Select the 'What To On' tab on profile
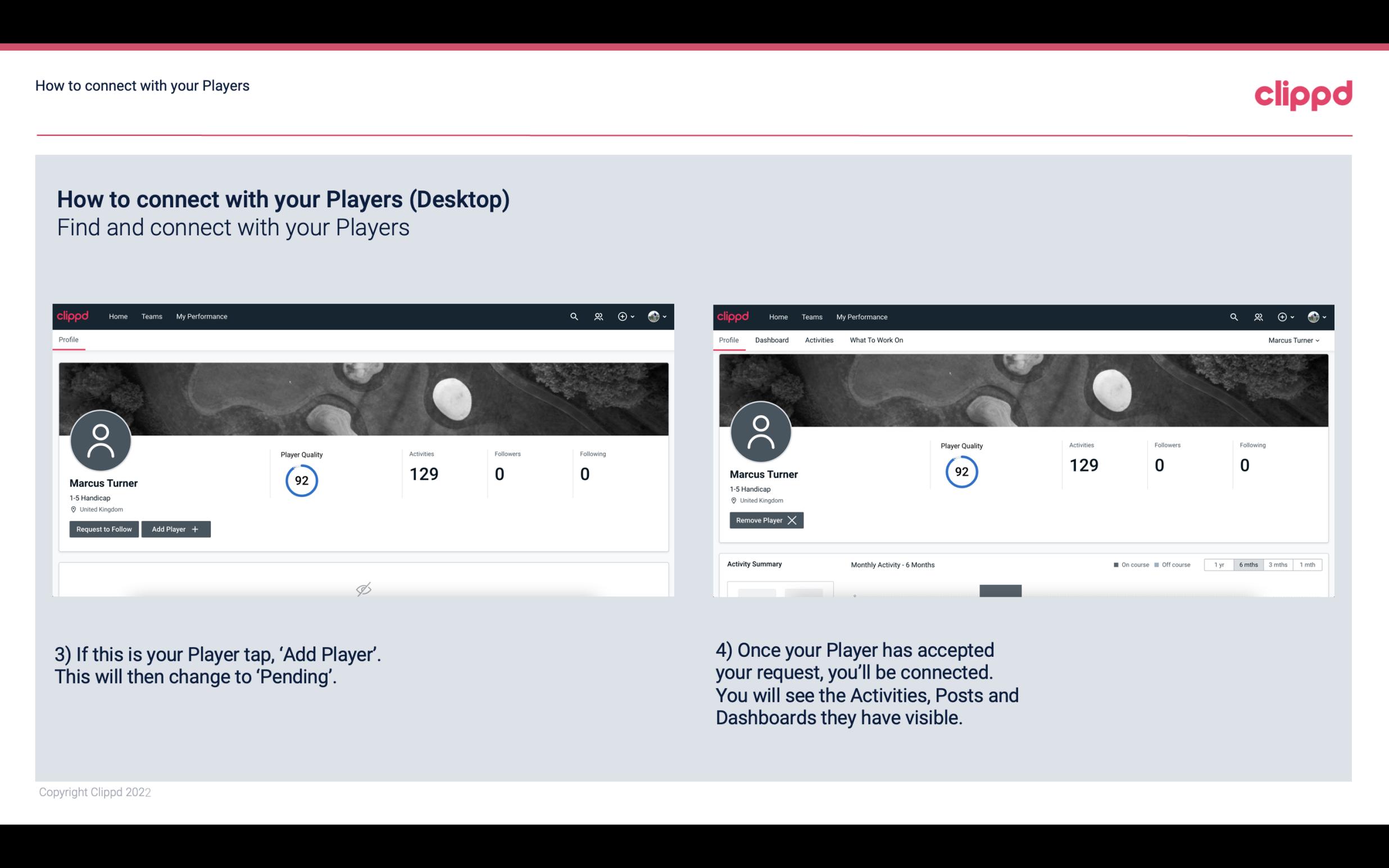This screenshot has height=868, width=1389. [x=876, y=340]
